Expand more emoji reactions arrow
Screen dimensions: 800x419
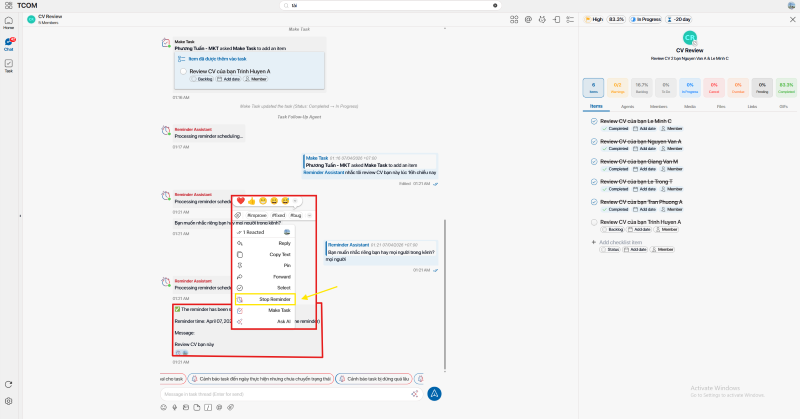[x=295, y=201]
